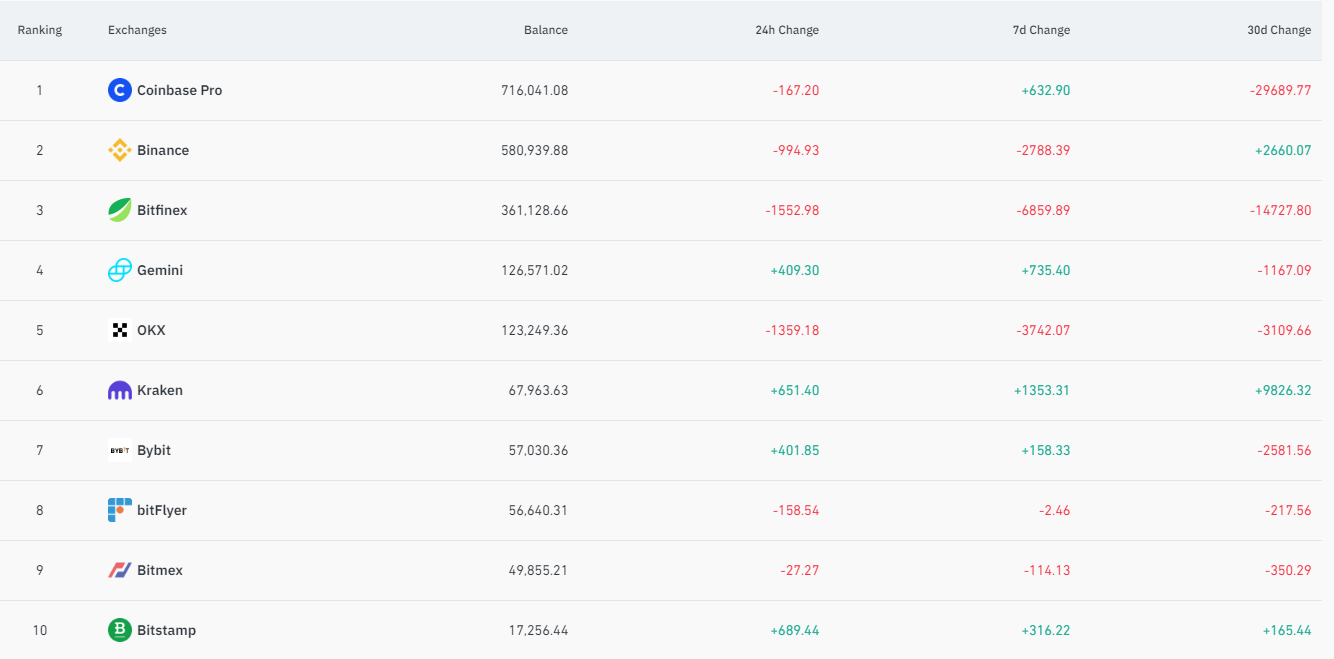This screenshot has width=1334, height=659.
Task: Click Kraken 30d change +9826.32
Action: [x=1283, y=390]
